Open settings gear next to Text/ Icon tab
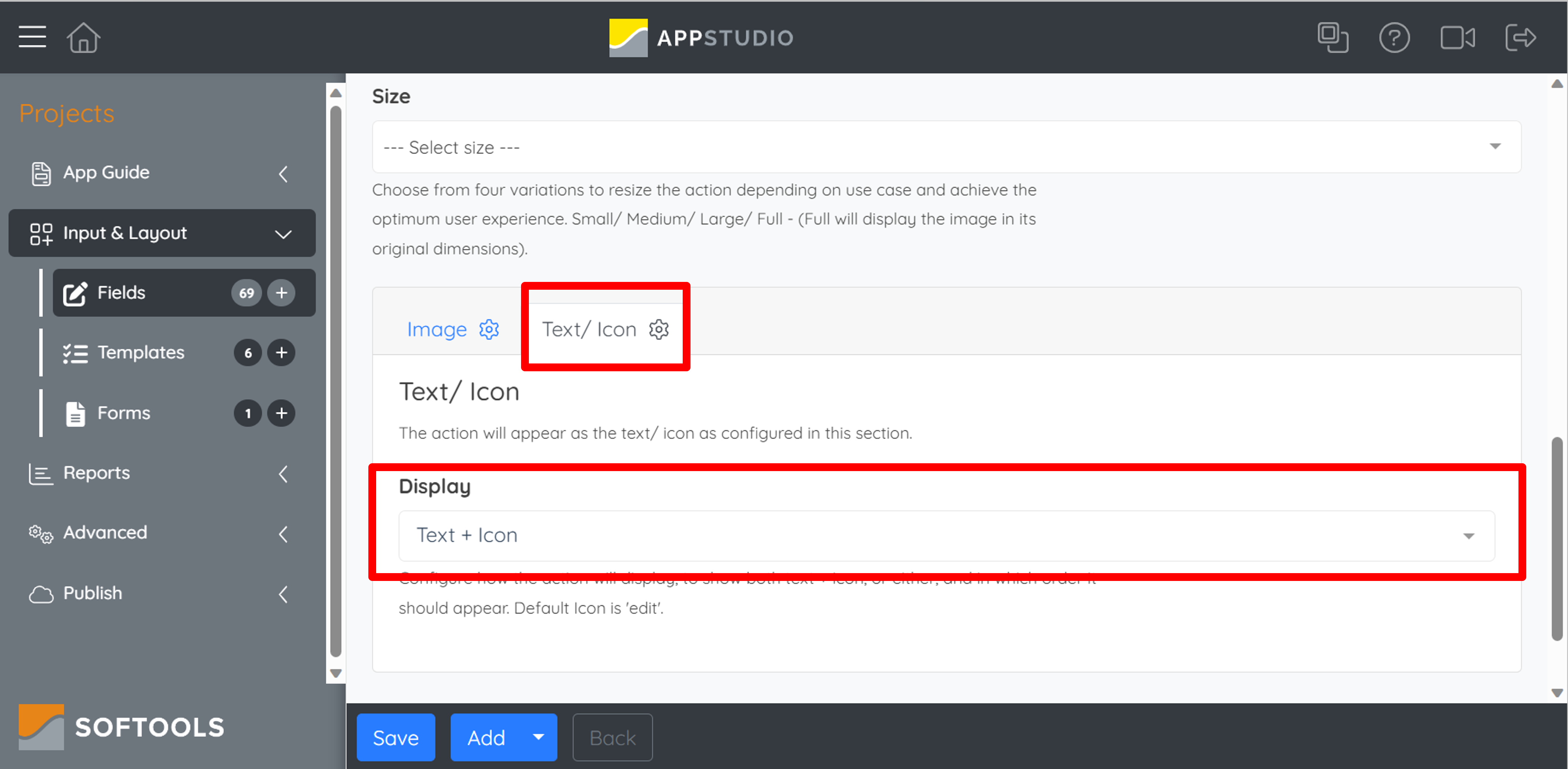Screen dimensions: 1568x769 pos(658,329)
